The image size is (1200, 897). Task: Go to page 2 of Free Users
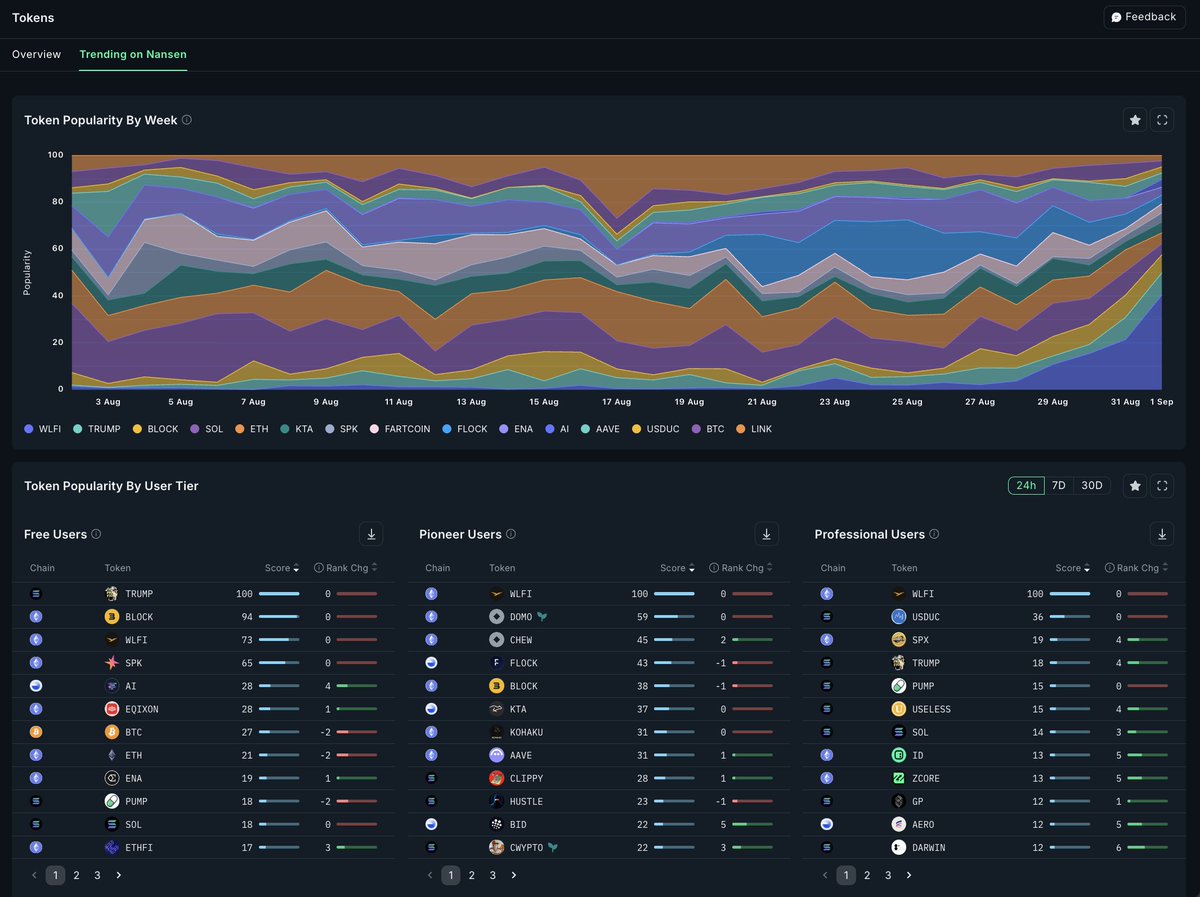point(76,875)
